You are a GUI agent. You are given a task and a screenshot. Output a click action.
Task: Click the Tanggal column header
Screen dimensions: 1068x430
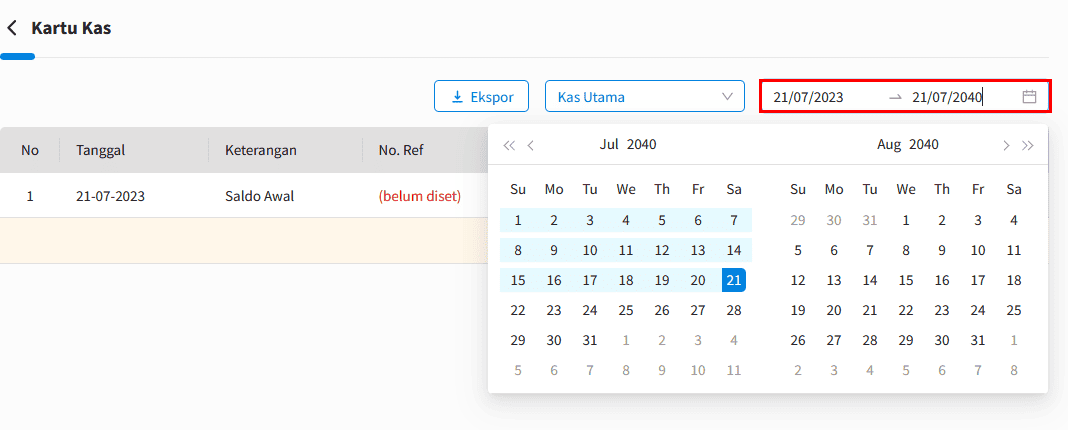[x=101, y=150]
